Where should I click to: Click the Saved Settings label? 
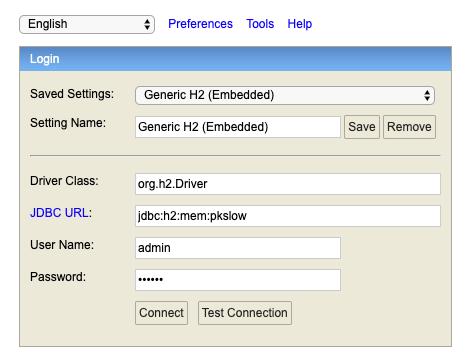tap(72, 94)
